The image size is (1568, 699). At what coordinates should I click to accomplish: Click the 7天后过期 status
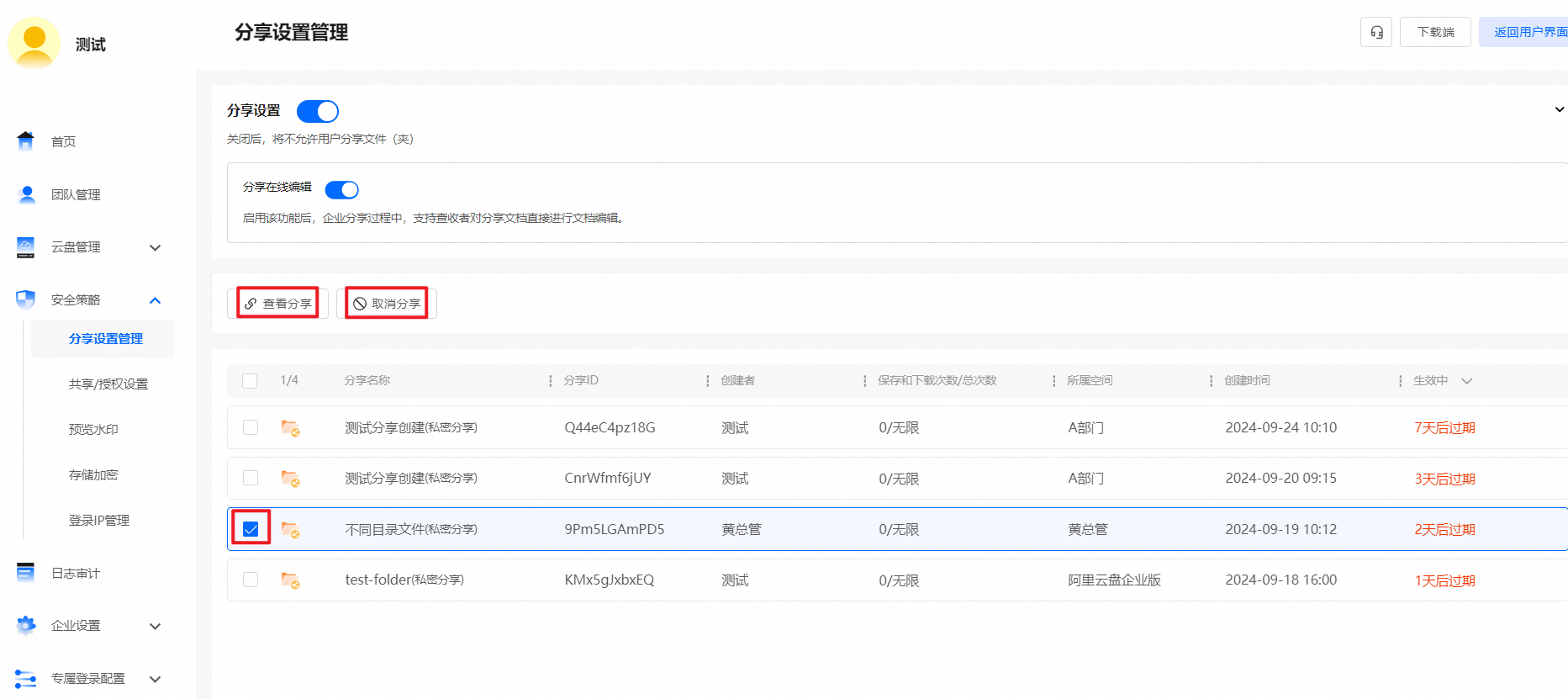pyautogui.click(x=1444, y=427)
